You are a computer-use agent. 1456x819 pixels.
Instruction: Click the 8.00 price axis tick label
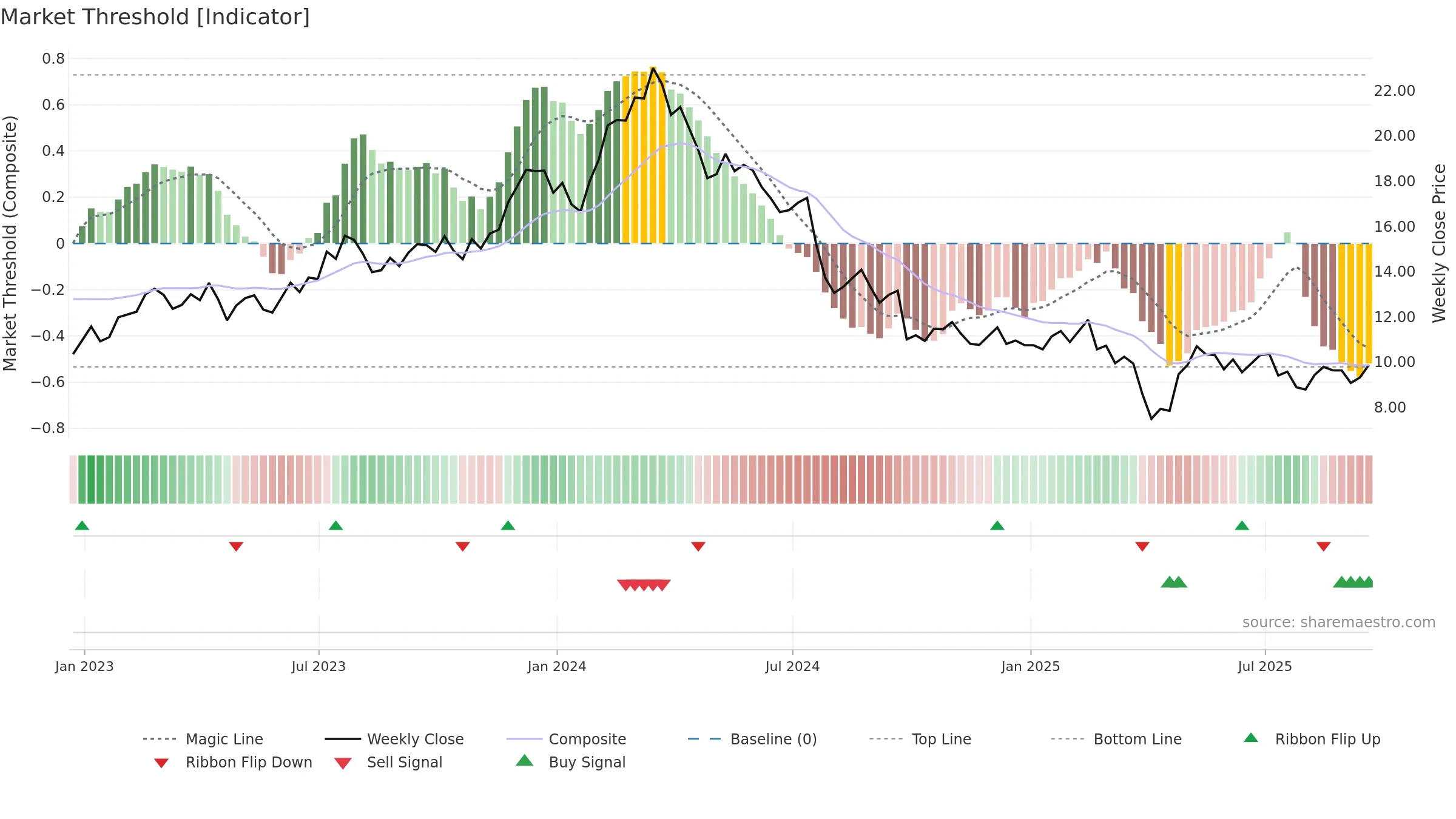pos(1390,408)
